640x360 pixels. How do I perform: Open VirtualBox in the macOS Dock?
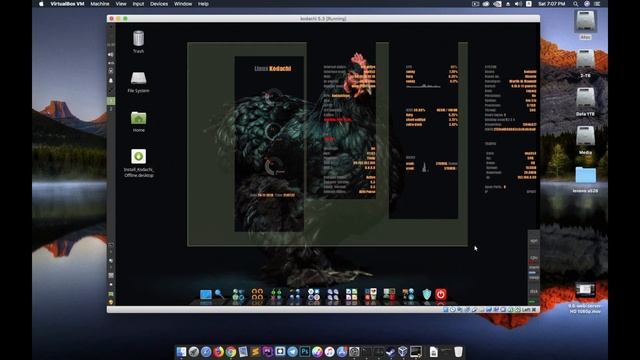click(403, 351)
